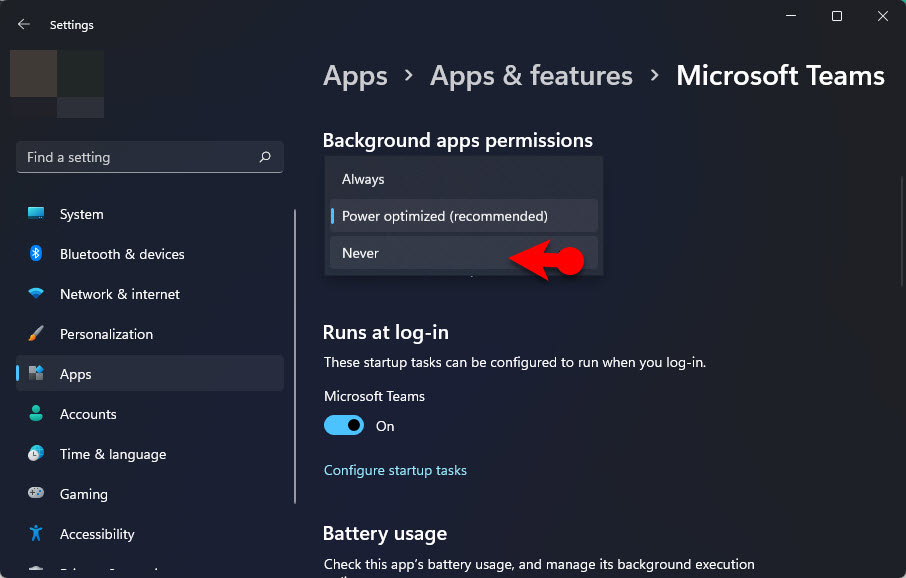Click the Microsoft Teams startup task label
Viewport: 906px width, 578px height.
(x=374, y=396)
